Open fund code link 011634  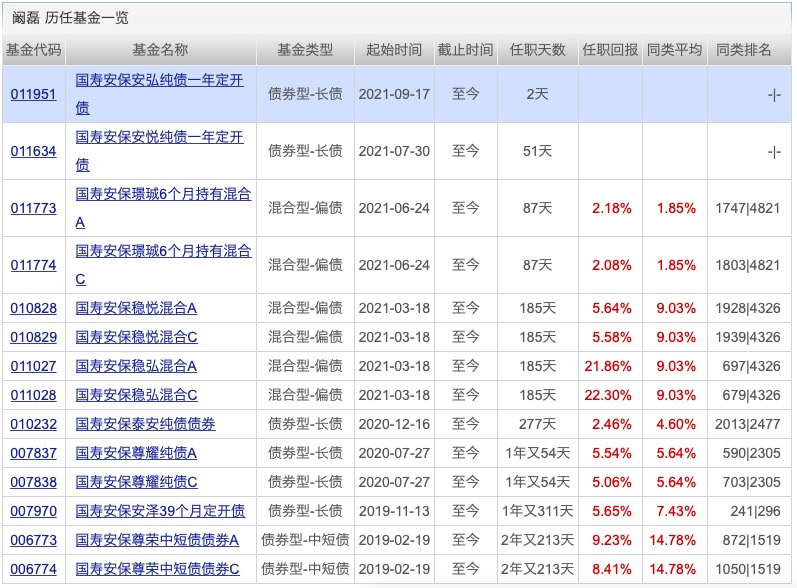[x=34, y=151]
